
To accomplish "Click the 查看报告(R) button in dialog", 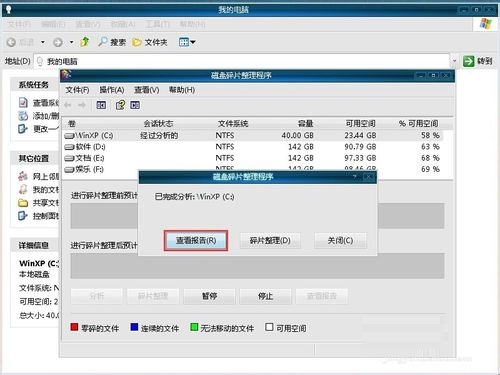I will (196, 240).
